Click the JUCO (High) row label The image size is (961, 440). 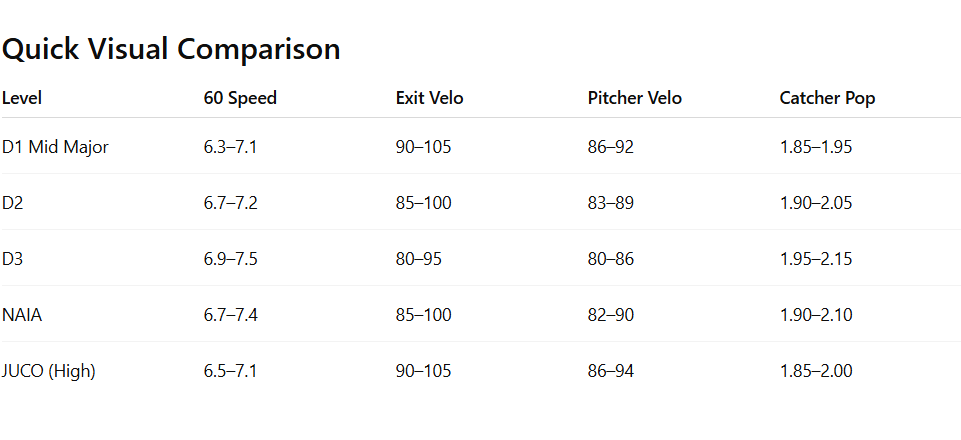coord(49,371)
